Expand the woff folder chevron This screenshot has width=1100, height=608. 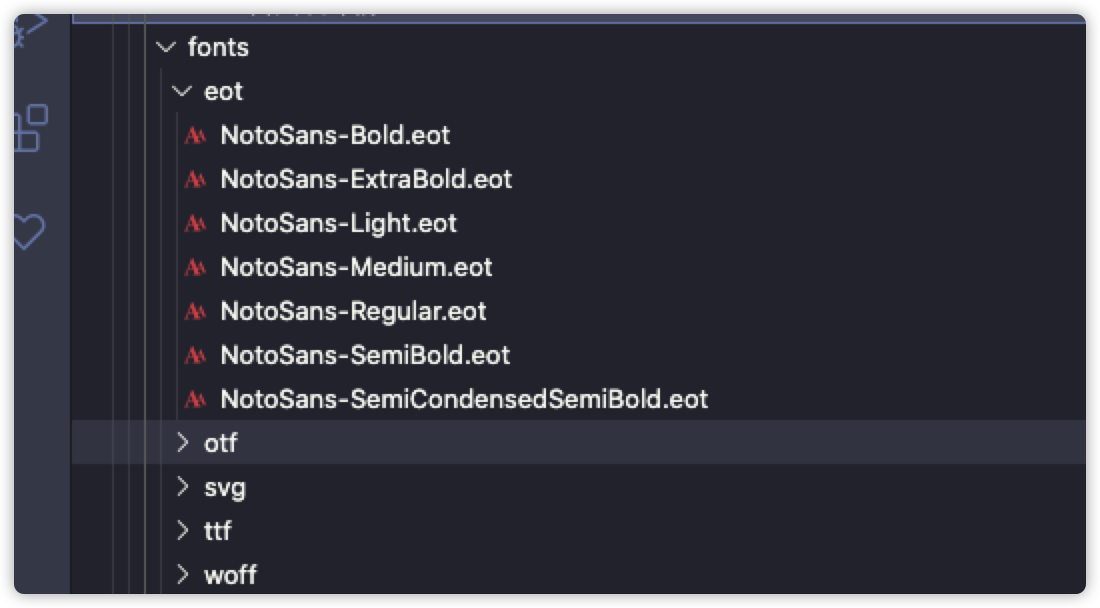click(x=182, y=574)
